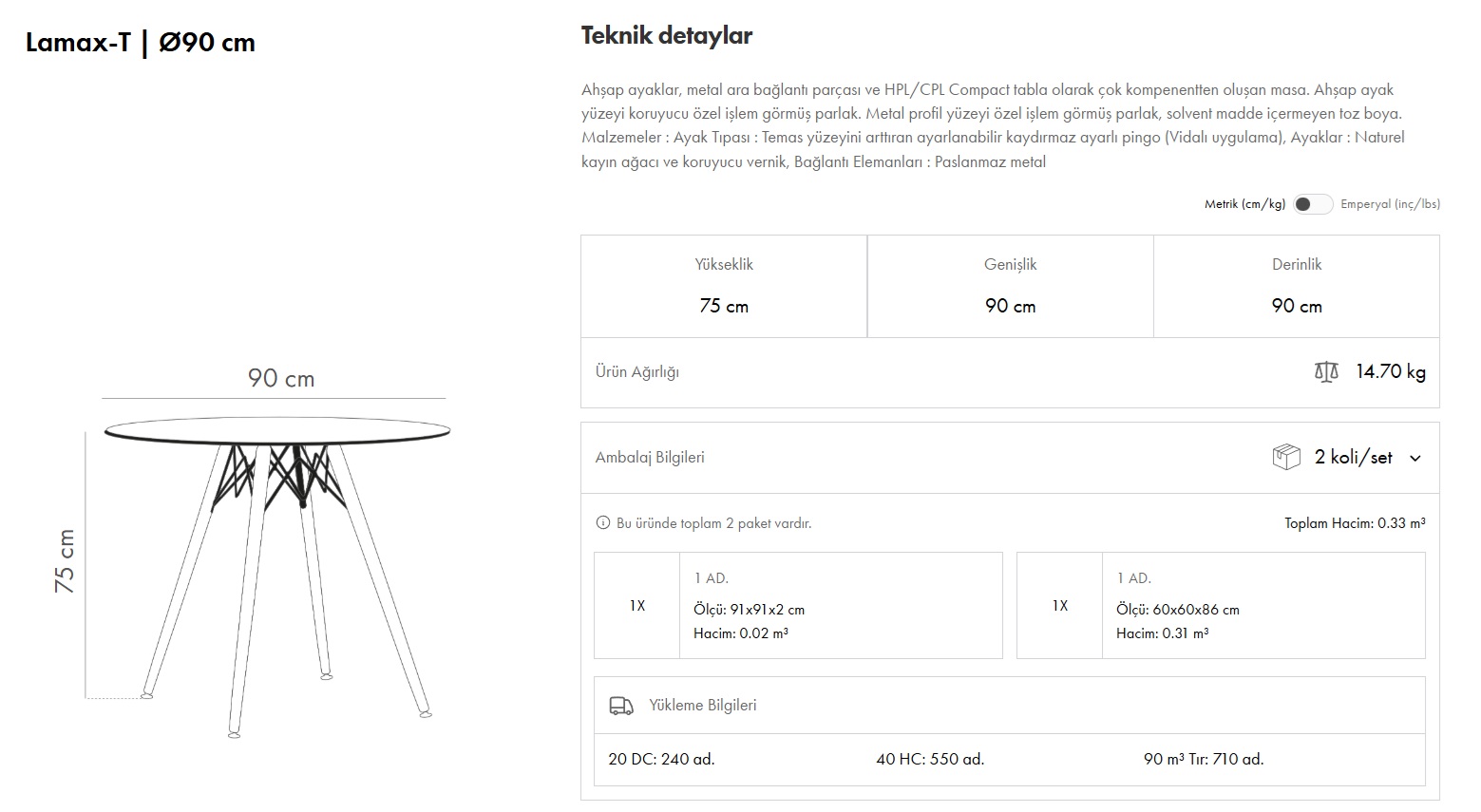Click the Lamax-T | Ø90 cm title

tap(141, 43)
